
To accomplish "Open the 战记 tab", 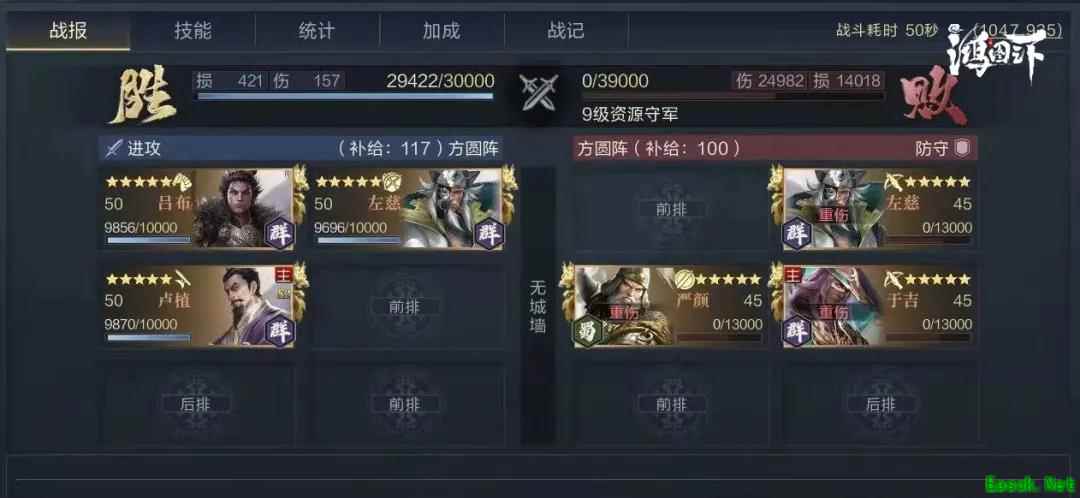I will 566,31.
